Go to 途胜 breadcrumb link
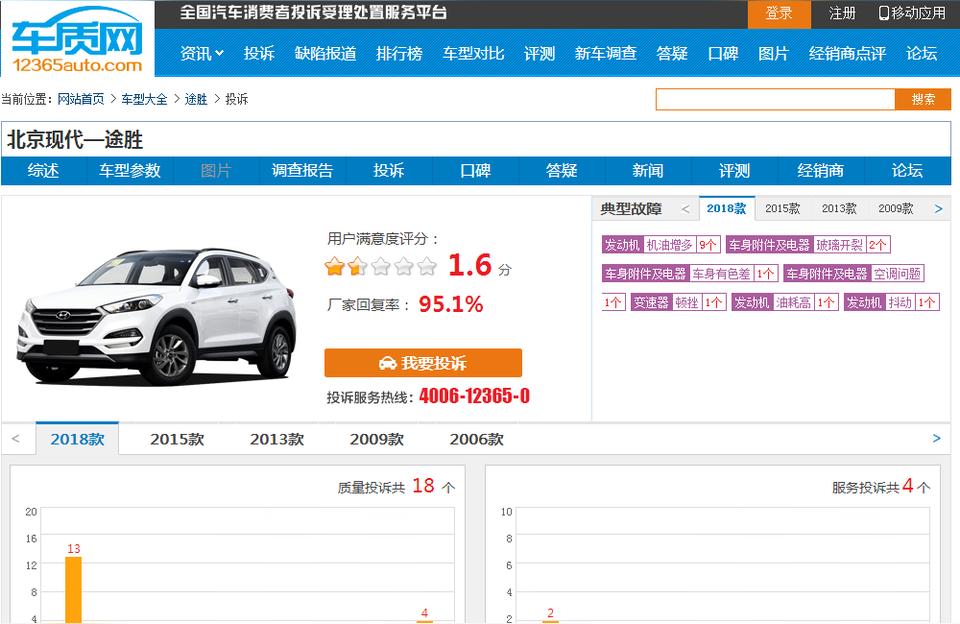This screenshot has width=960, height=624. click(196, 99)
